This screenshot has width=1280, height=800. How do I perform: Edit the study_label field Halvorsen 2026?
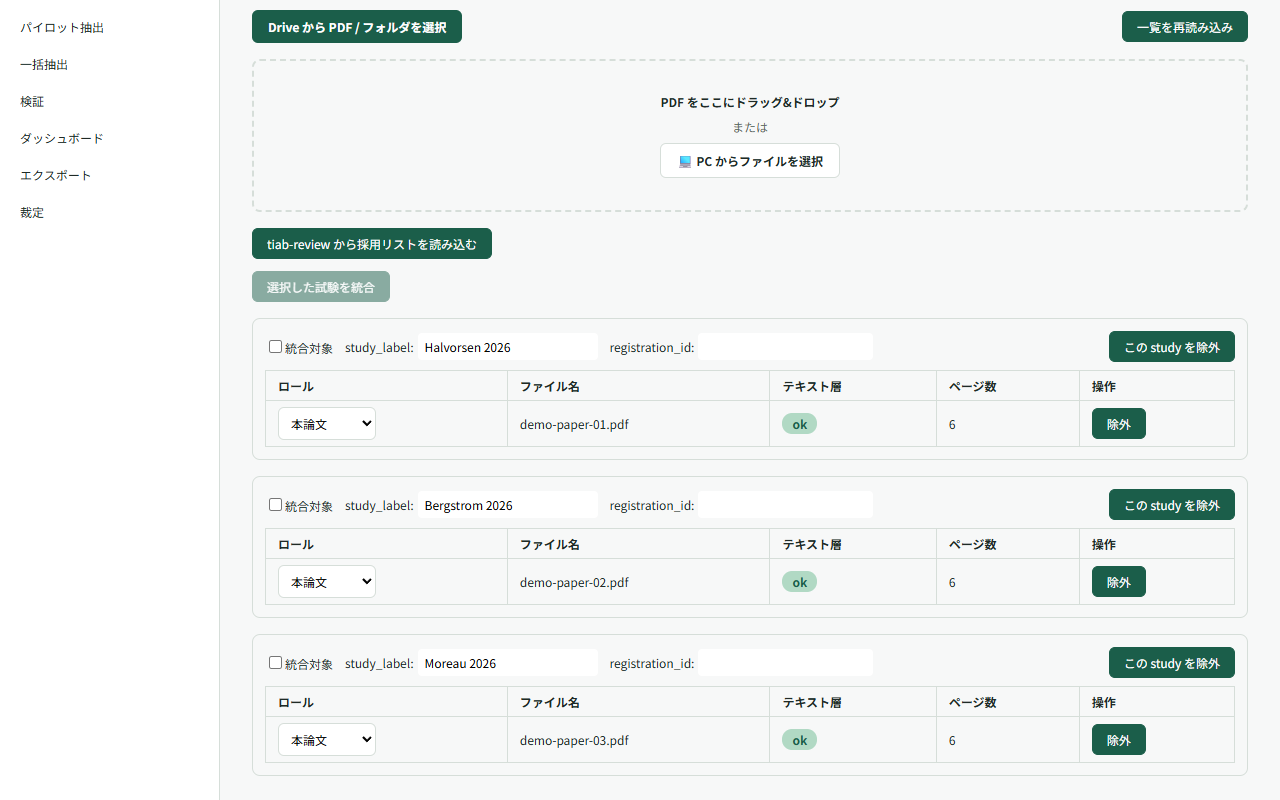click(508, 347)
